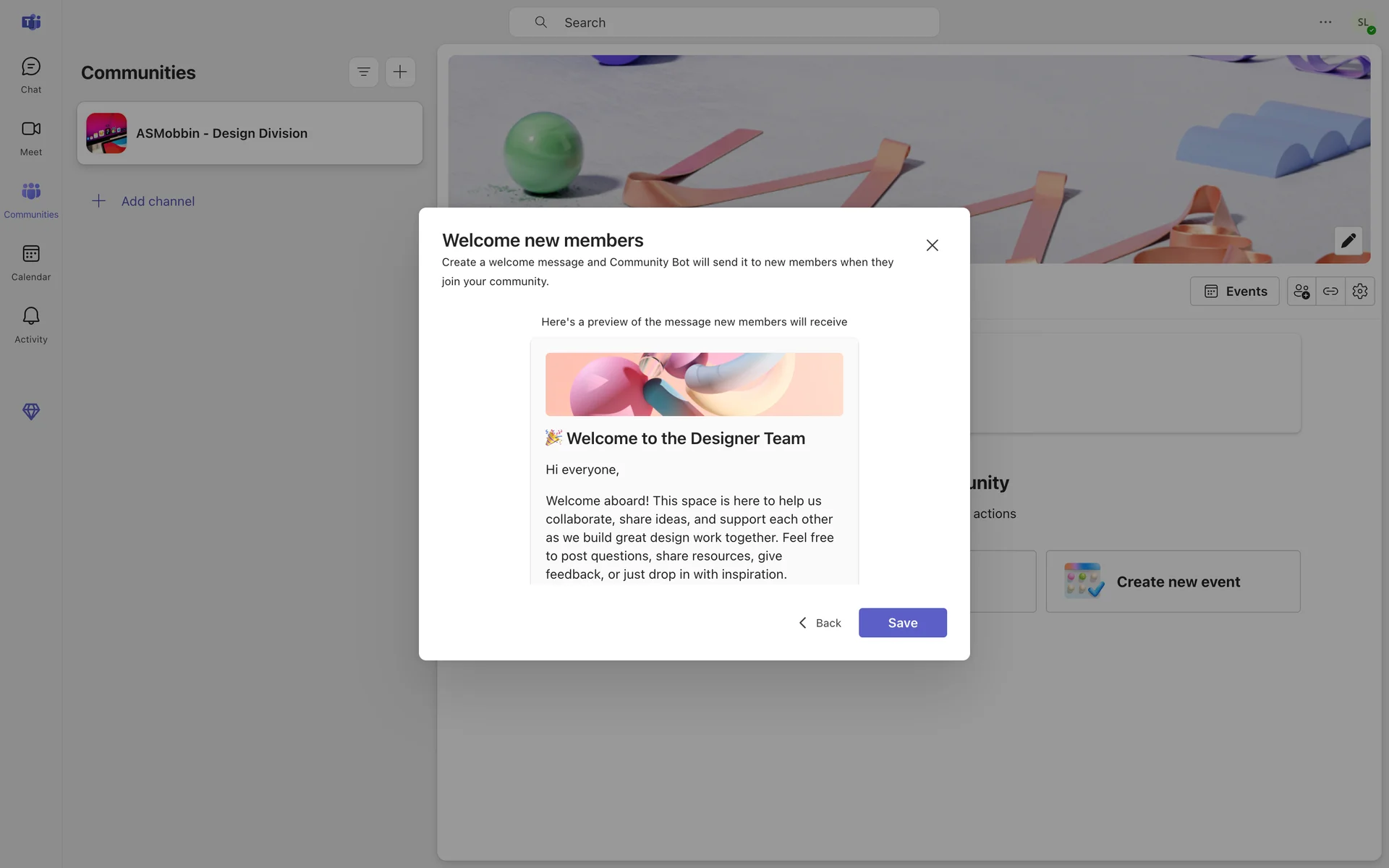
Task: Open Activity bell notifications
Action: 30,324
